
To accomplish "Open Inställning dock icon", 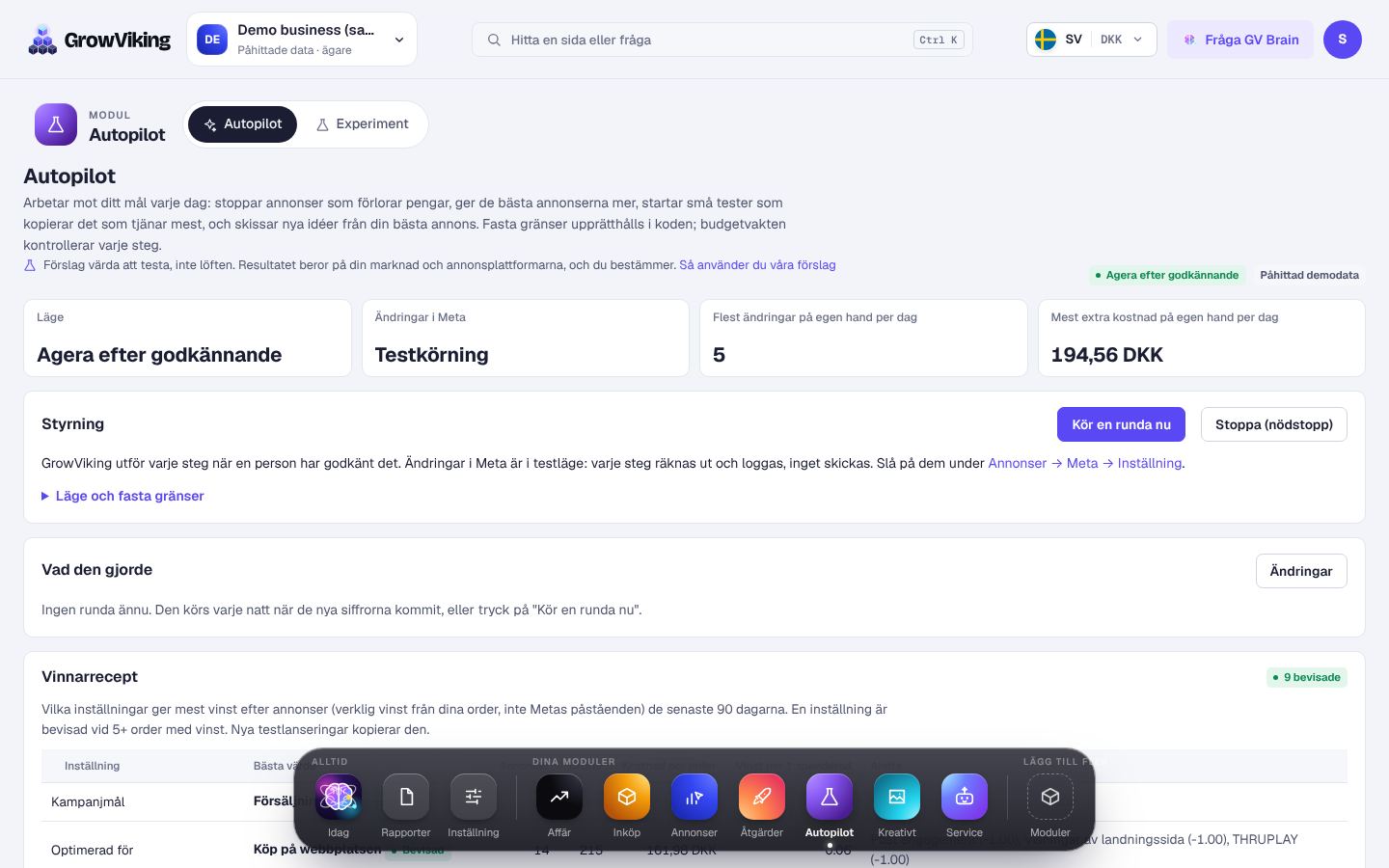I will (474, 797).
